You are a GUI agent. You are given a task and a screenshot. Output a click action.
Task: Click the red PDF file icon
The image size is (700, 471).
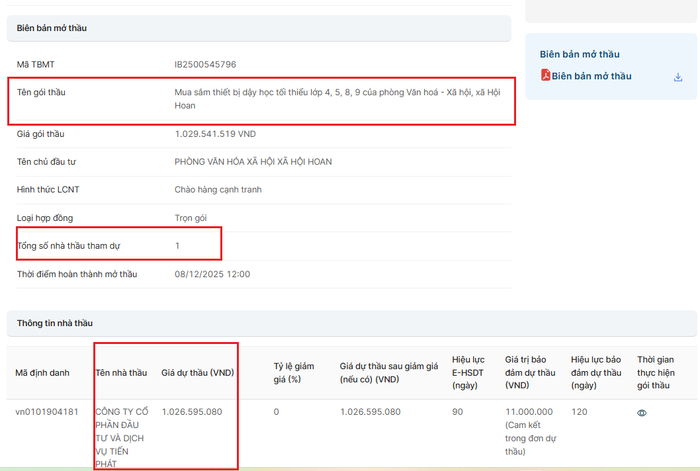tap(546, 76)
